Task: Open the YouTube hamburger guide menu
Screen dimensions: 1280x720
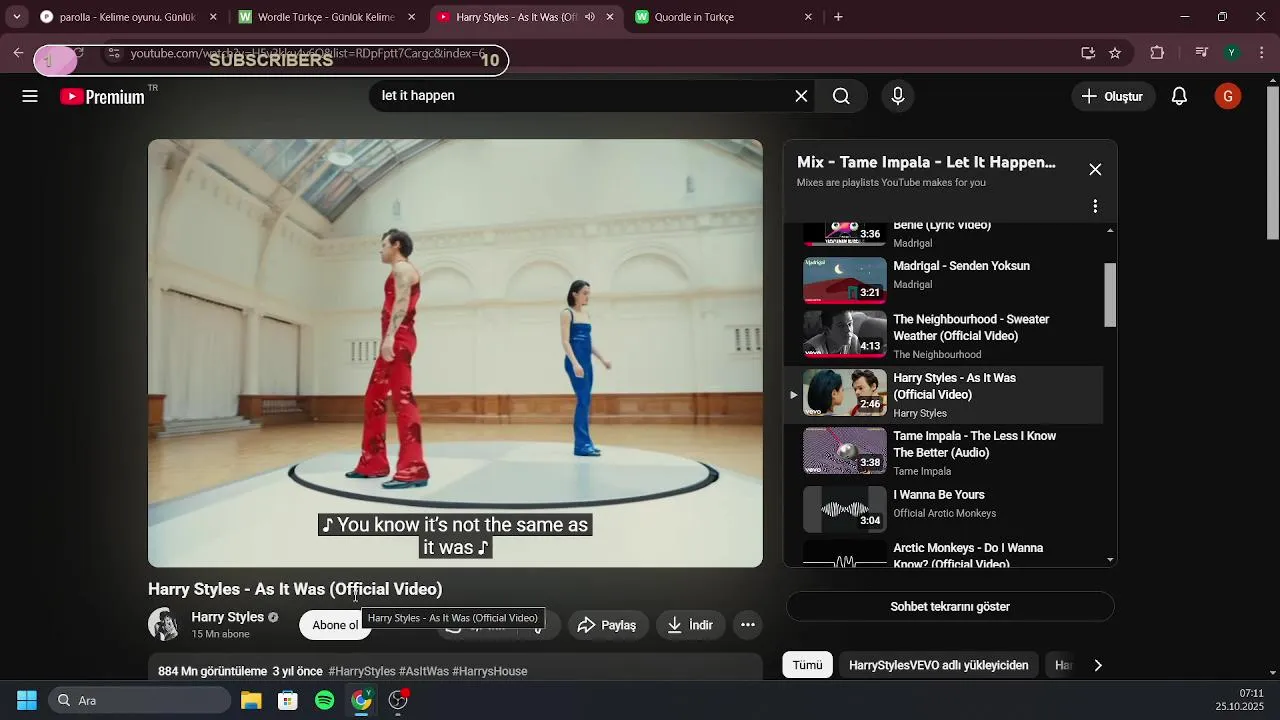Action: [30, 96]
